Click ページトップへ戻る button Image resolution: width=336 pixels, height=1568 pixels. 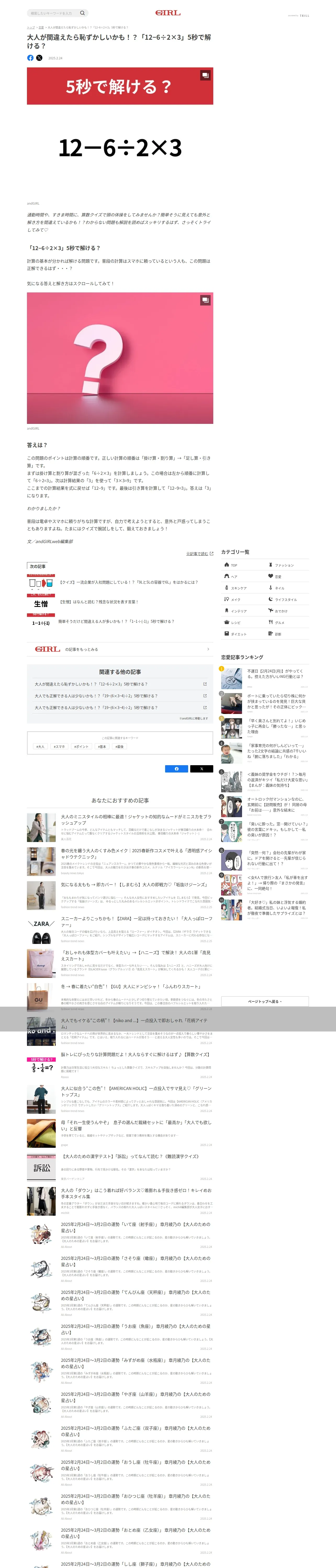265,1001
